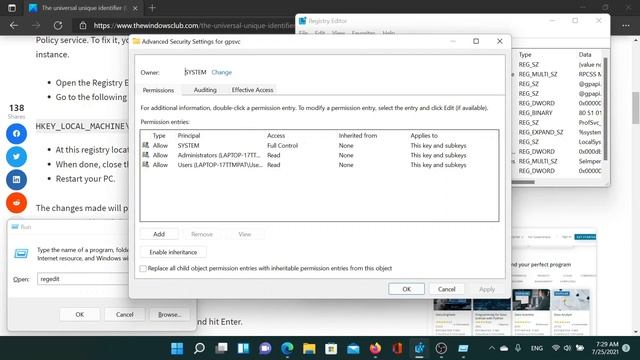The image size is (640, 360).
Task: Open the Widgets panel from taskbar
Action: click(243, 348)
